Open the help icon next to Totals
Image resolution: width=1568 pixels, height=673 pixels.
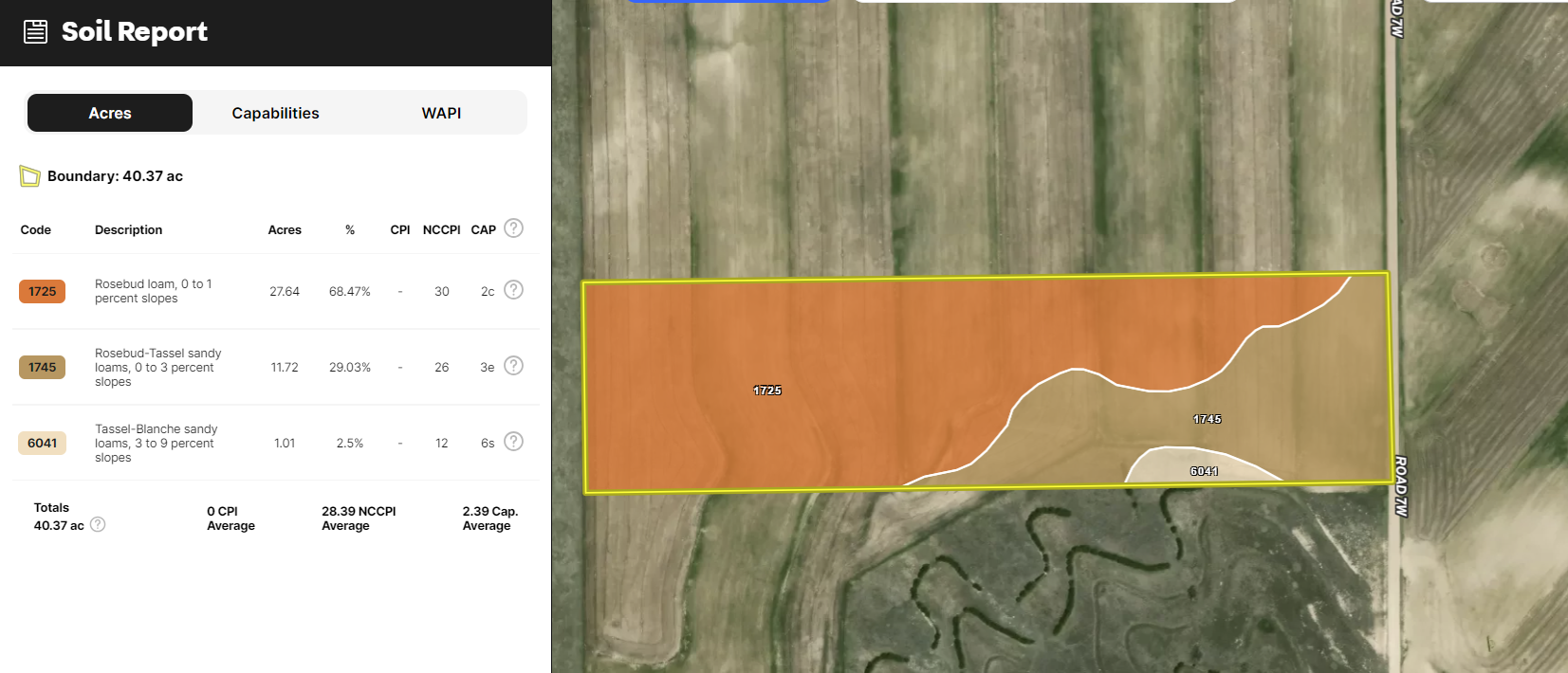click(98, 525)
